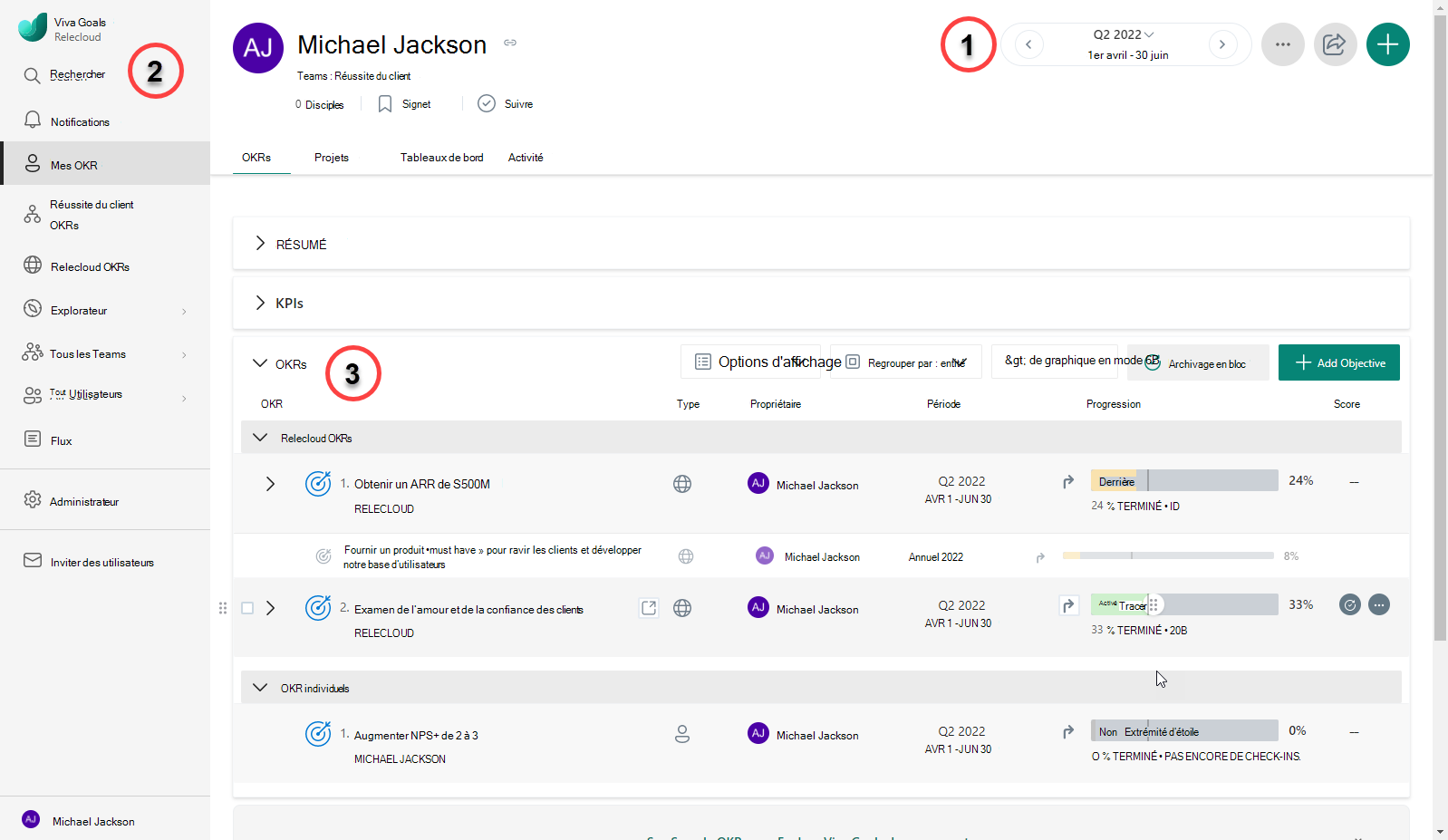Expand Explorateur submenu arrow
The image size is (1448, 840).
[x=184, y=311]
